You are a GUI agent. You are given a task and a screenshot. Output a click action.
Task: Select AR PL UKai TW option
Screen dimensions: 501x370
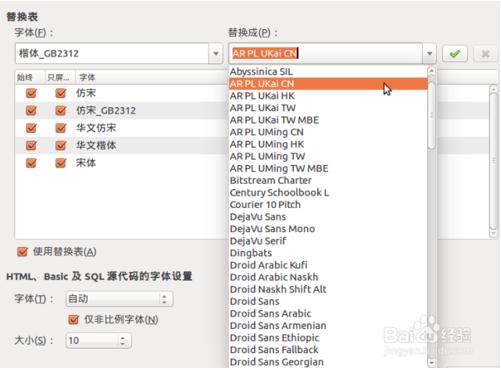[328, 108]
